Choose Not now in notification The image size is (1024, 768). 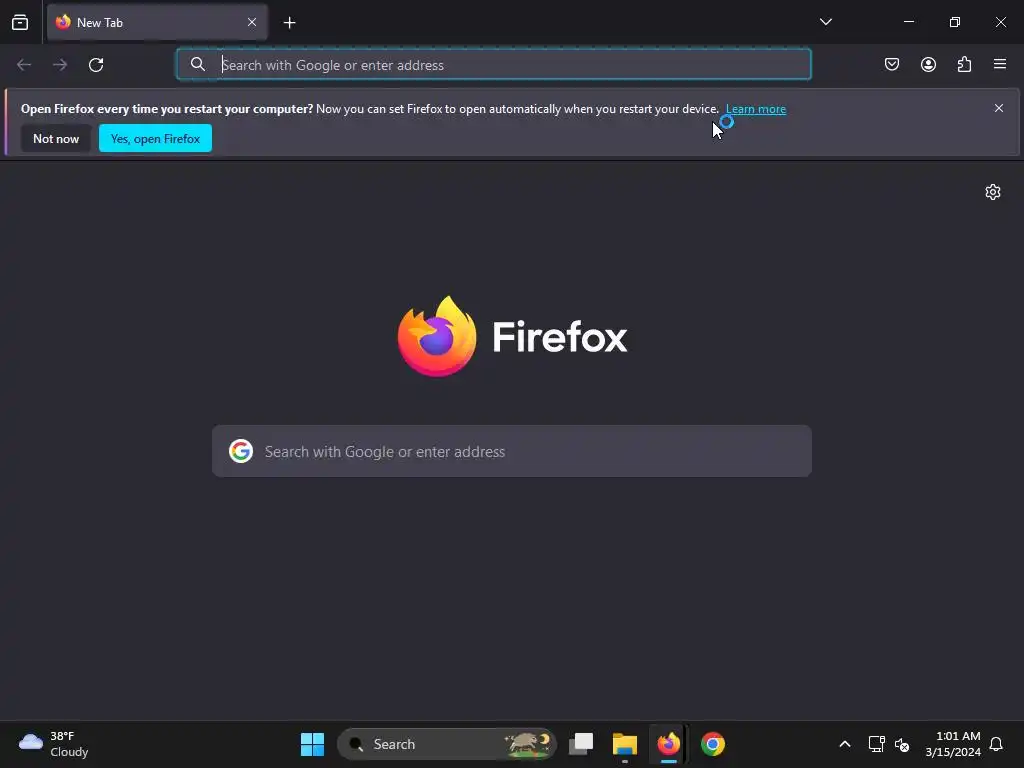pyautogui.click(x=56, y=138)
